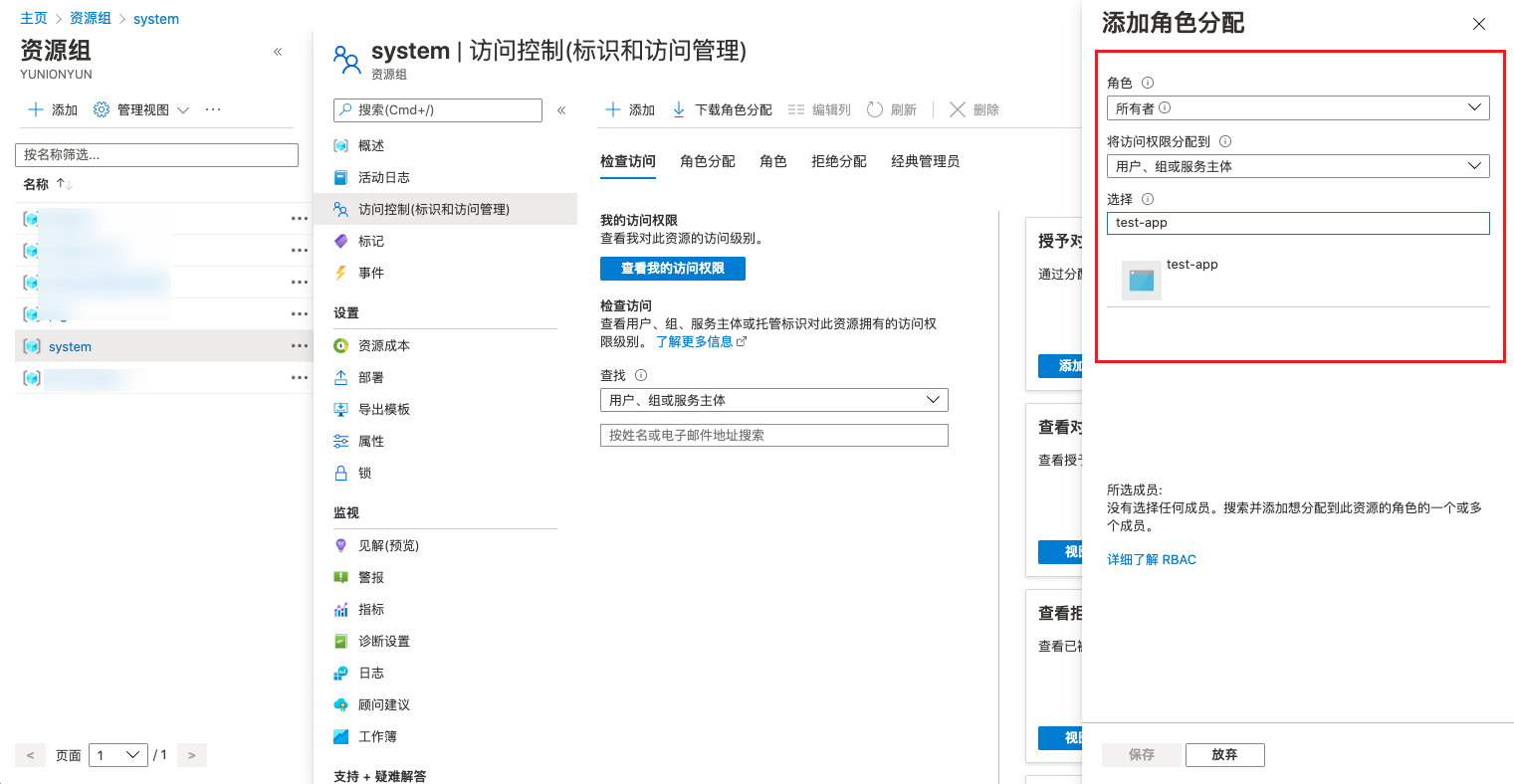Expand the 查找 user type dropdown
Image resolution: width=1514 pixels, height=784 pixels.
click(x=773, y=400)
